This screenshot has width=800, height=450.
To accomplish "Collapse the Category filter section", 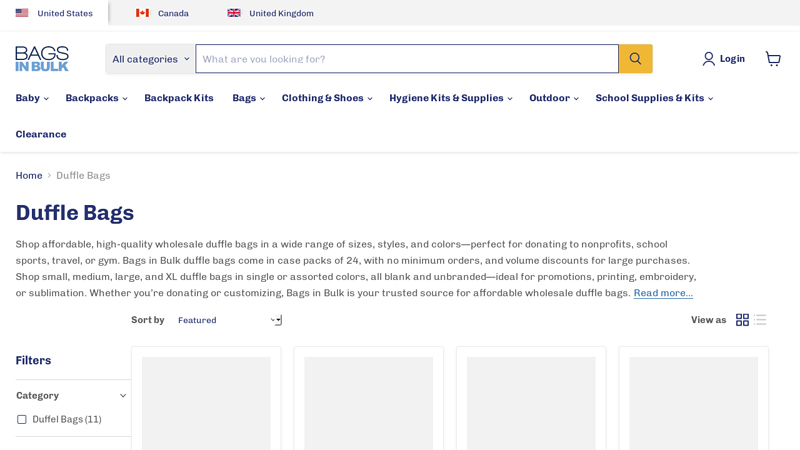I will click(x=123, y=395).
